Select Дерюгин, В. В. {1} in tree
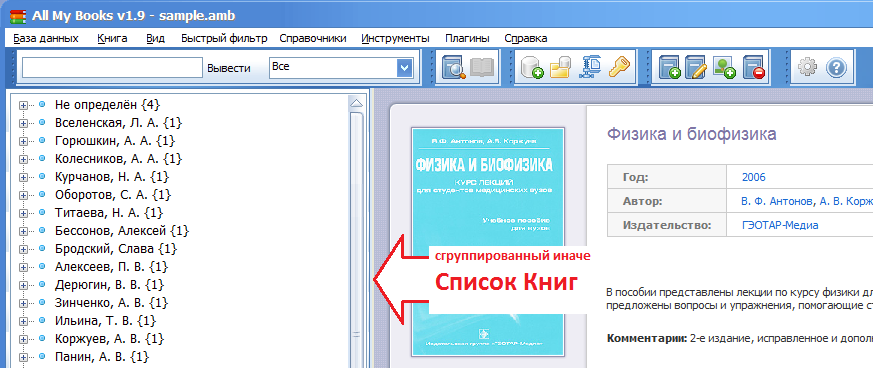The image size is (873, 368). 109,285
